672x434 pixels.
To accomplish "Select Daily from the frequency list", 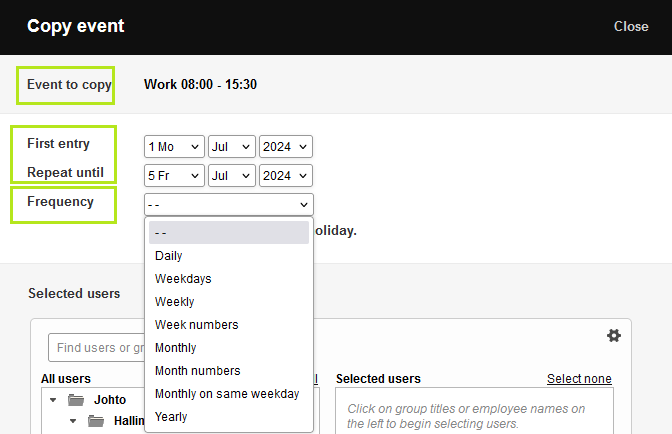I will (x=169, y=256).
